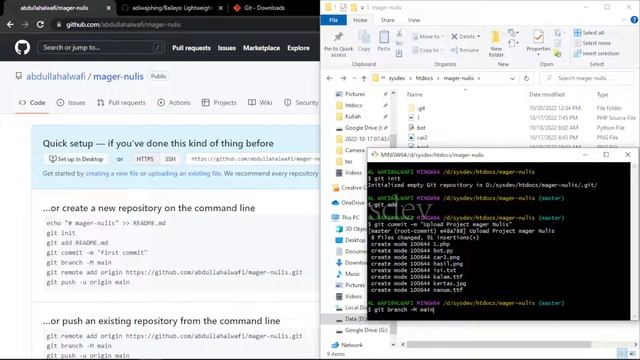Image resolution: width=640 pixels, height=360 pixels.
Task: Select the repository Issues tab
Action: click(x=71, y=102)
